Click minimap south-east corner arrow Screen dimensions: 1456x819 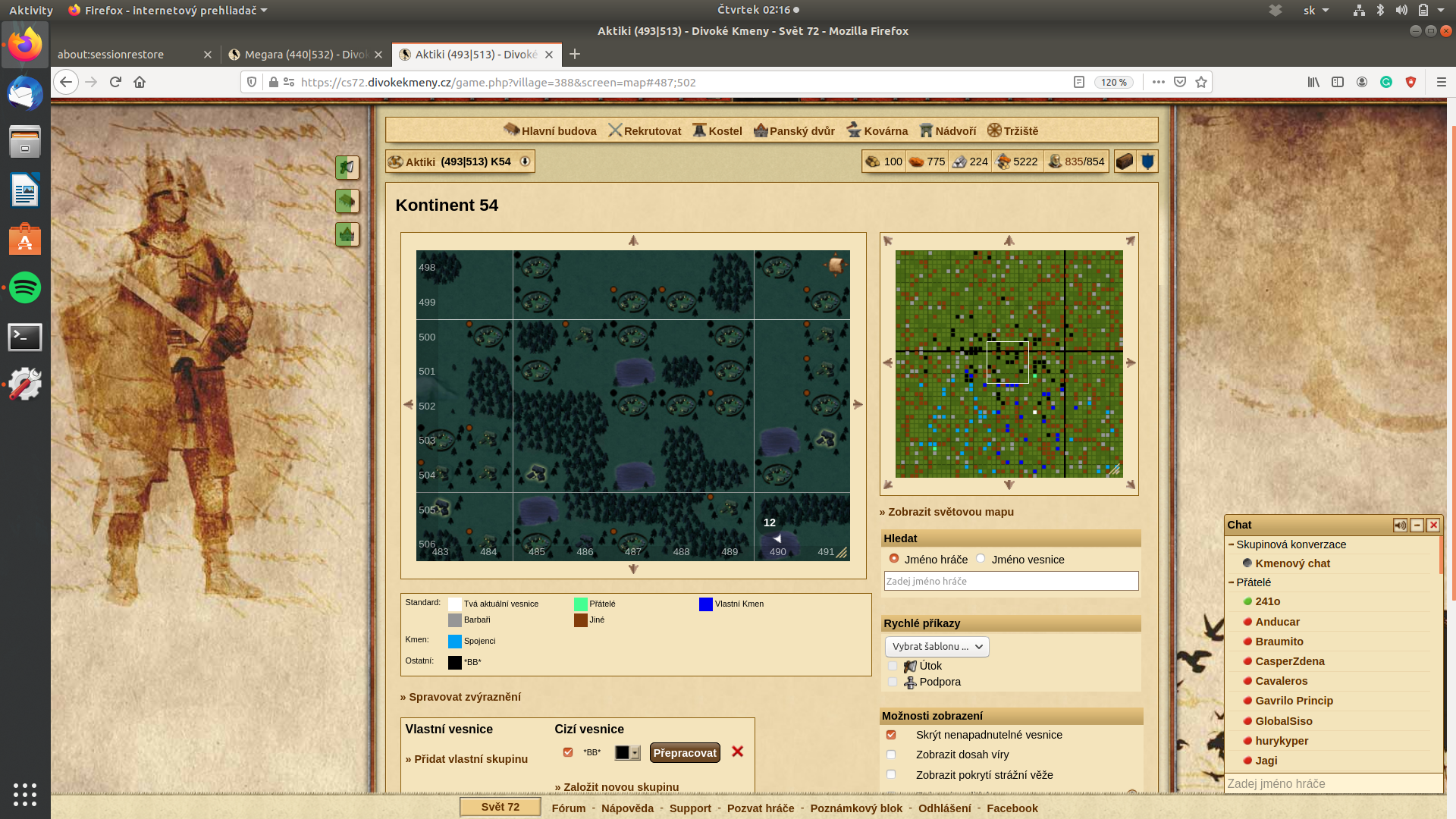click(1130, 485)
